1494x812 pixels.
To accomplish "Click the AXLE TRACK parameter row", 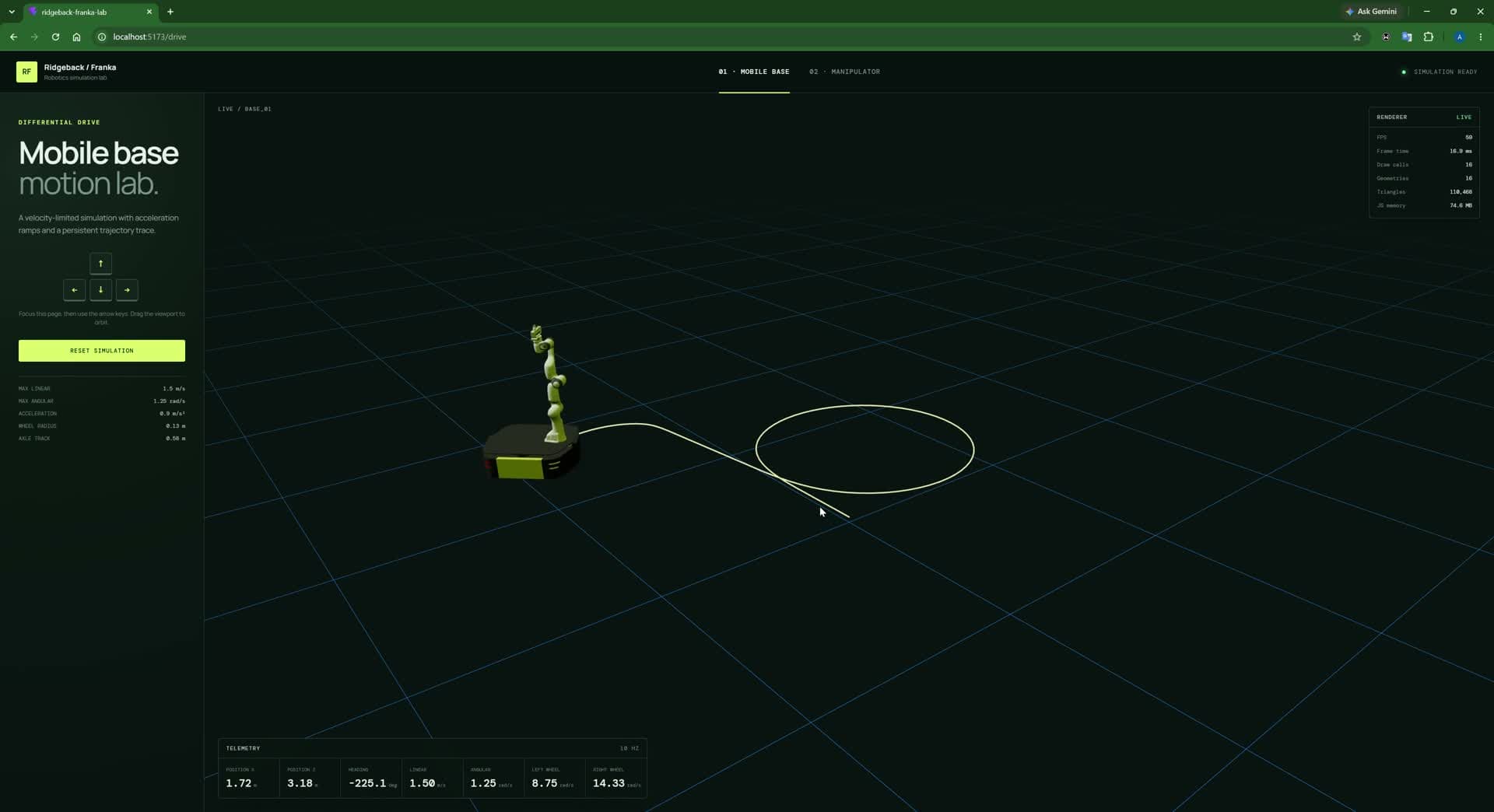I will click(x=102, y=439).
